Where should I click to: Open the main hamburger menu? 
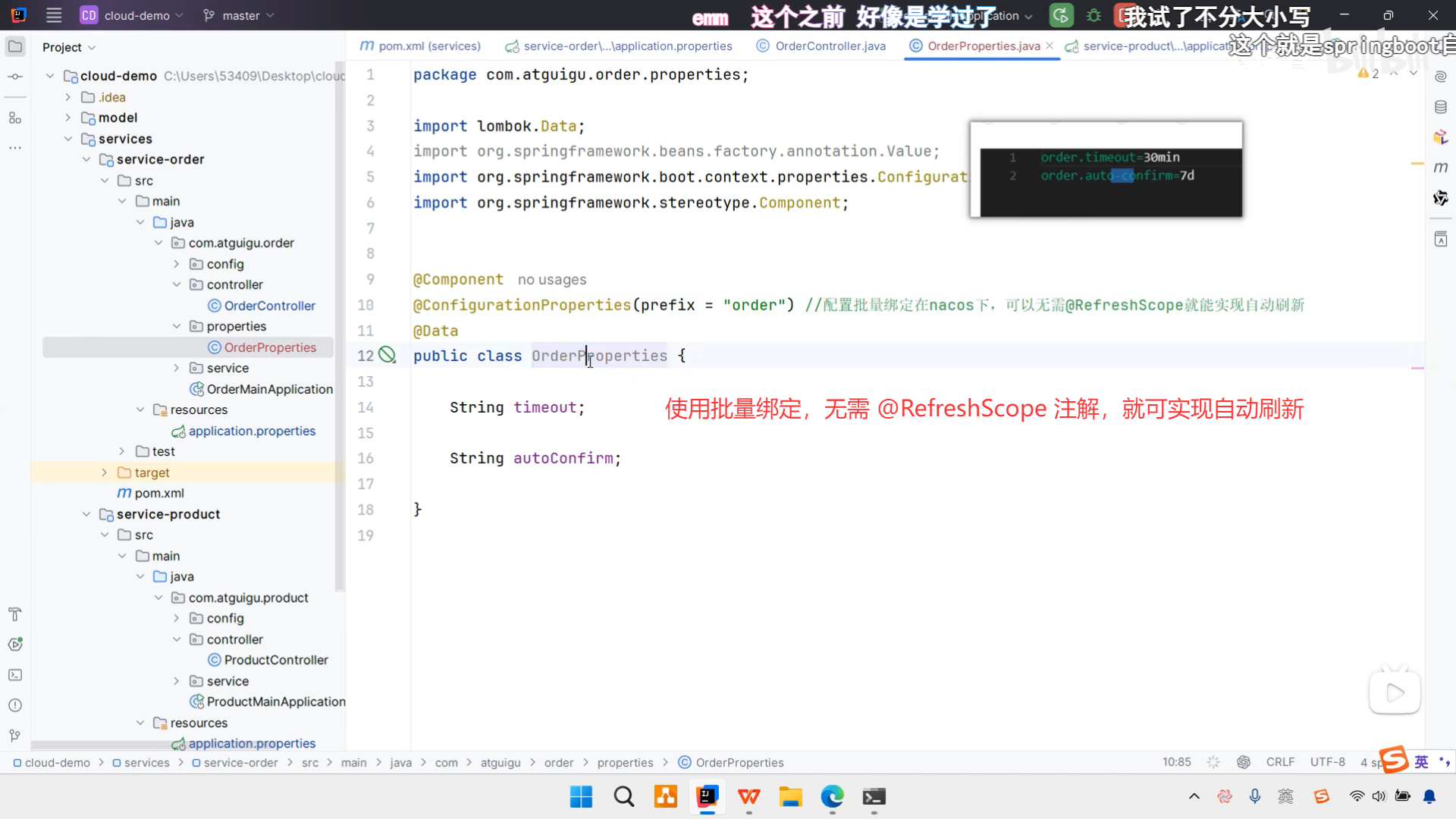[x=53, y=15]
